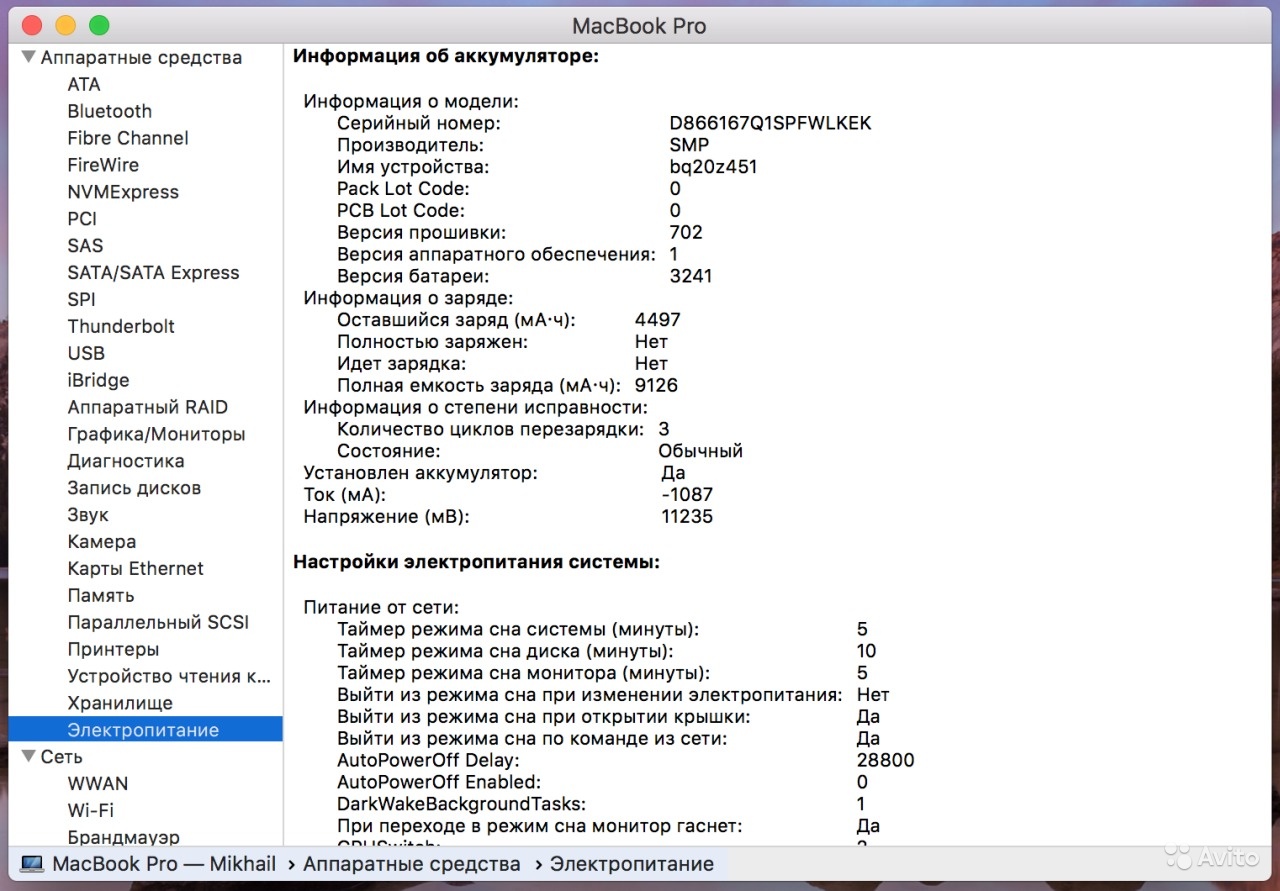Click current value -1087
The image size is (1280, 891).
687,495
